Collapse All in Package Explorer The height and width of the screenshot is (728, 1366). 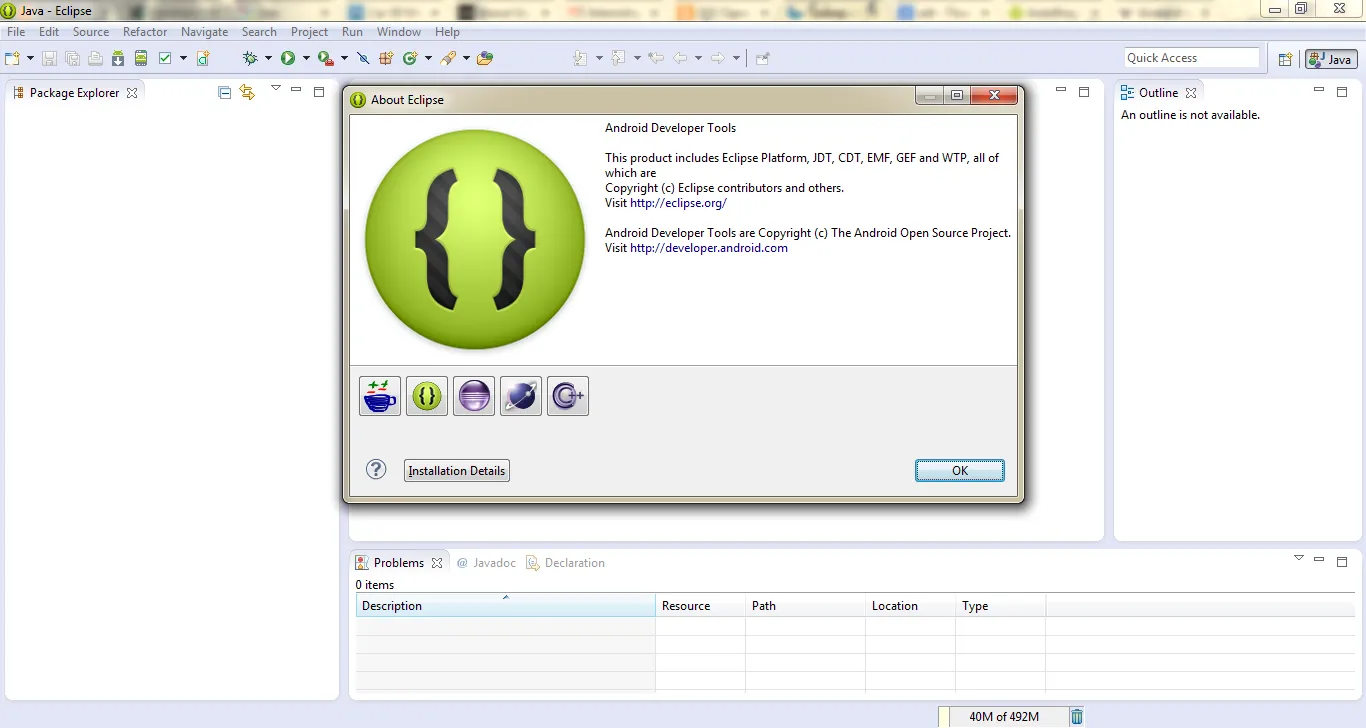click(224, 93)
